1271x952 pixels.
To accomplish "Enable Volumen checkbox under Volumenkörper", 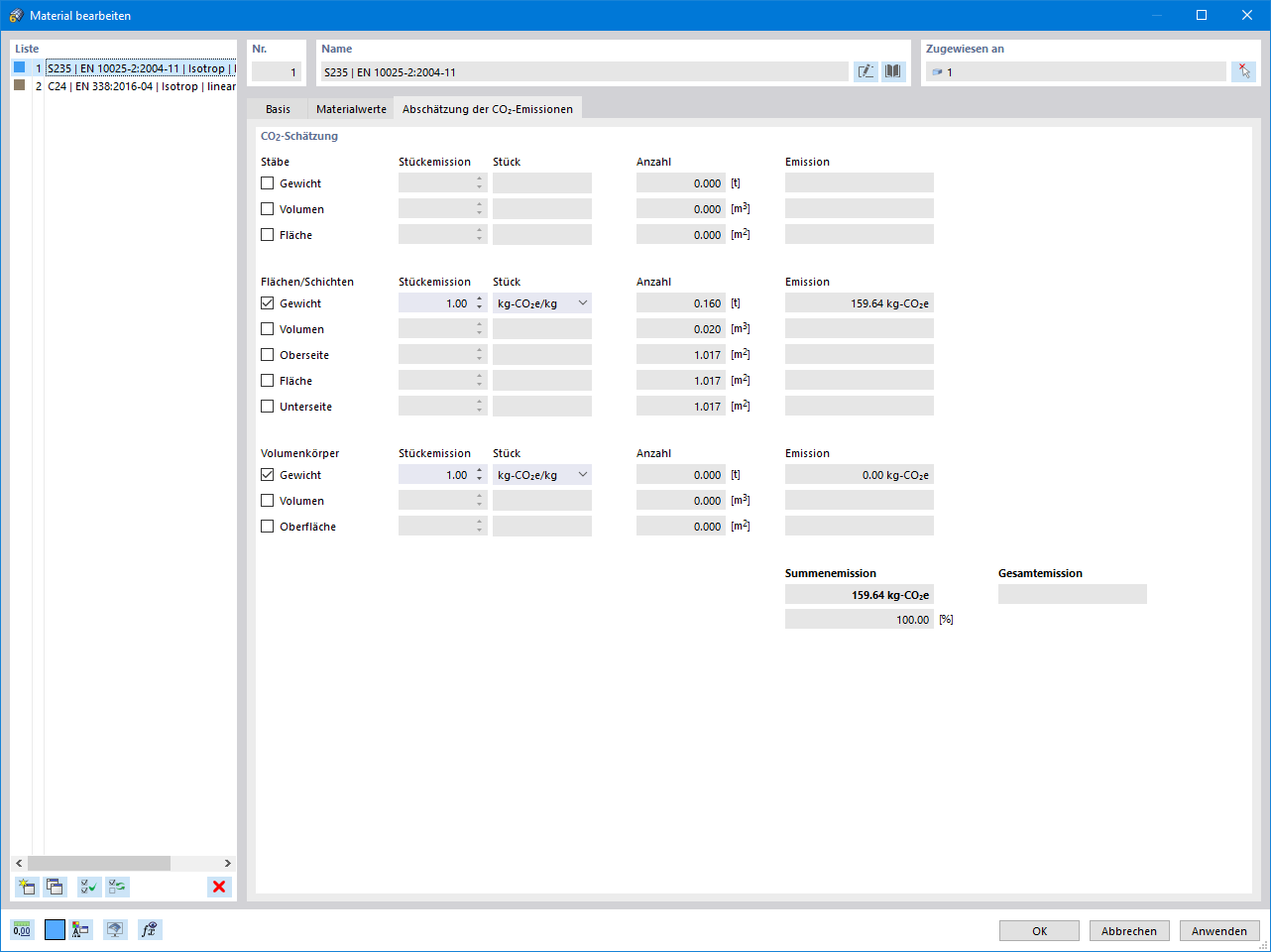I will pos(267,500).
